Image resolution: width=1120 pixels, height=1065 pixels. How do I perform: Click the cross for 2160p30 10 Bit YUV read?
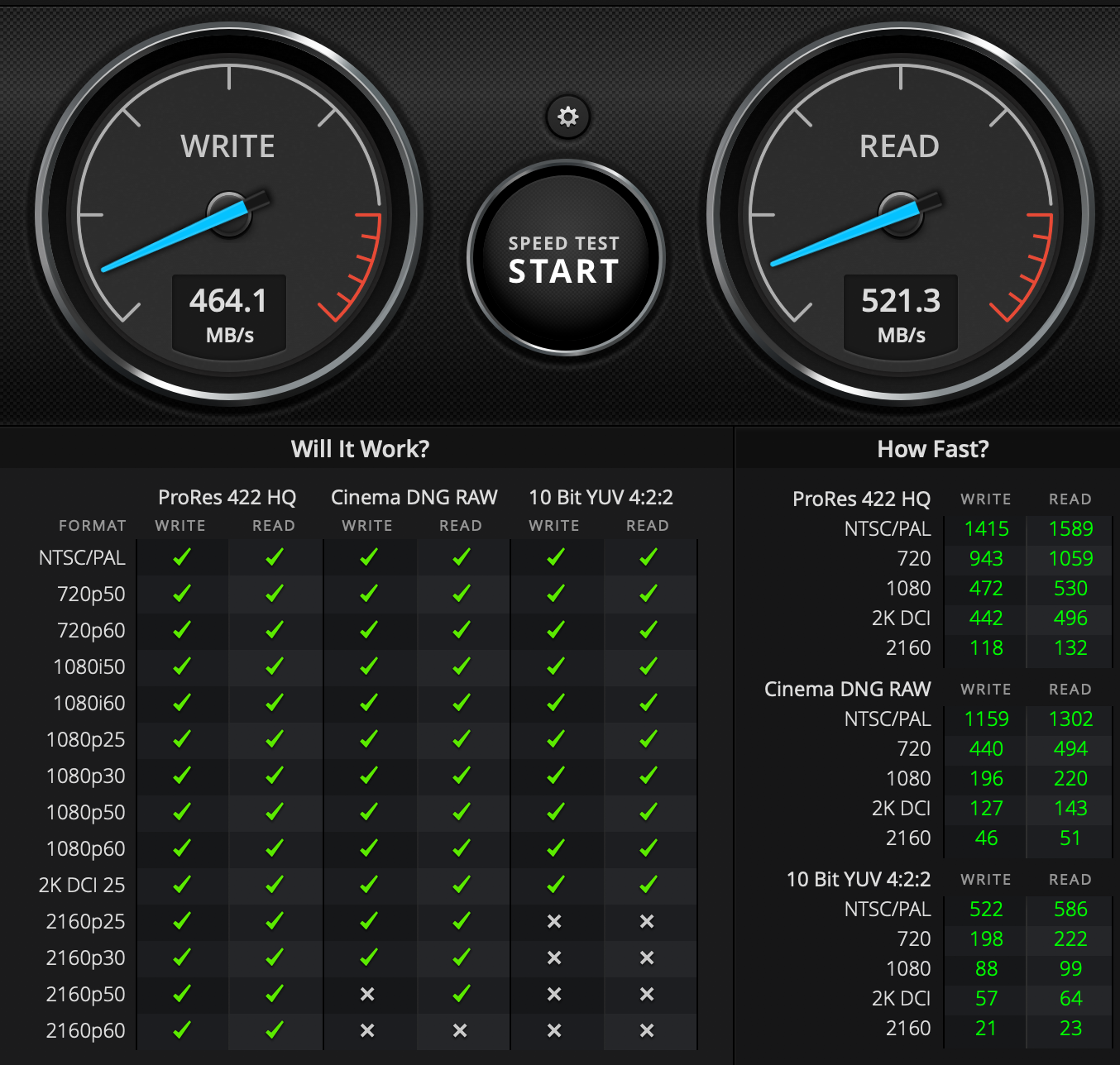[x=647, y=958]
